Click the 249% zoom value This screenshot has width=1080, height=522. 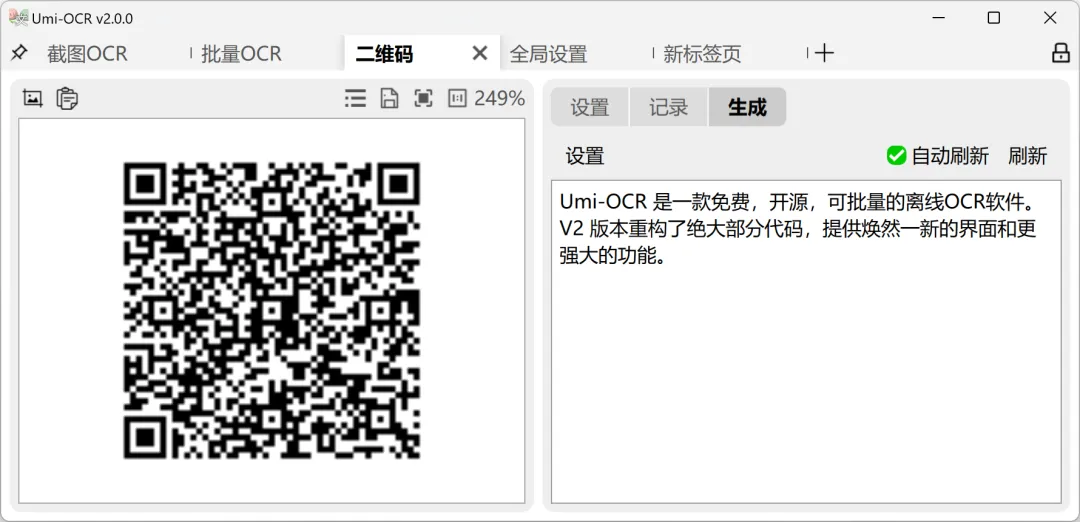(499, 98)
